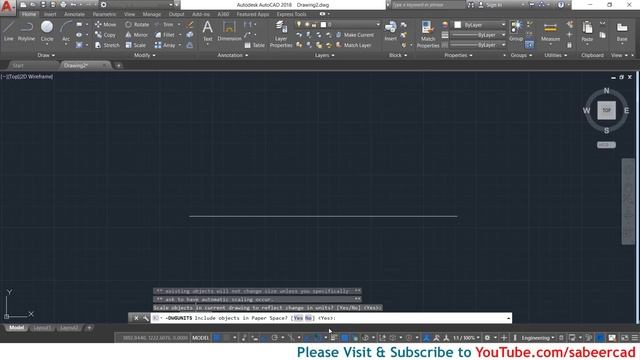This screenshot has width=640, height=360.
Task: Insert a Table
Action: (255, 45)
